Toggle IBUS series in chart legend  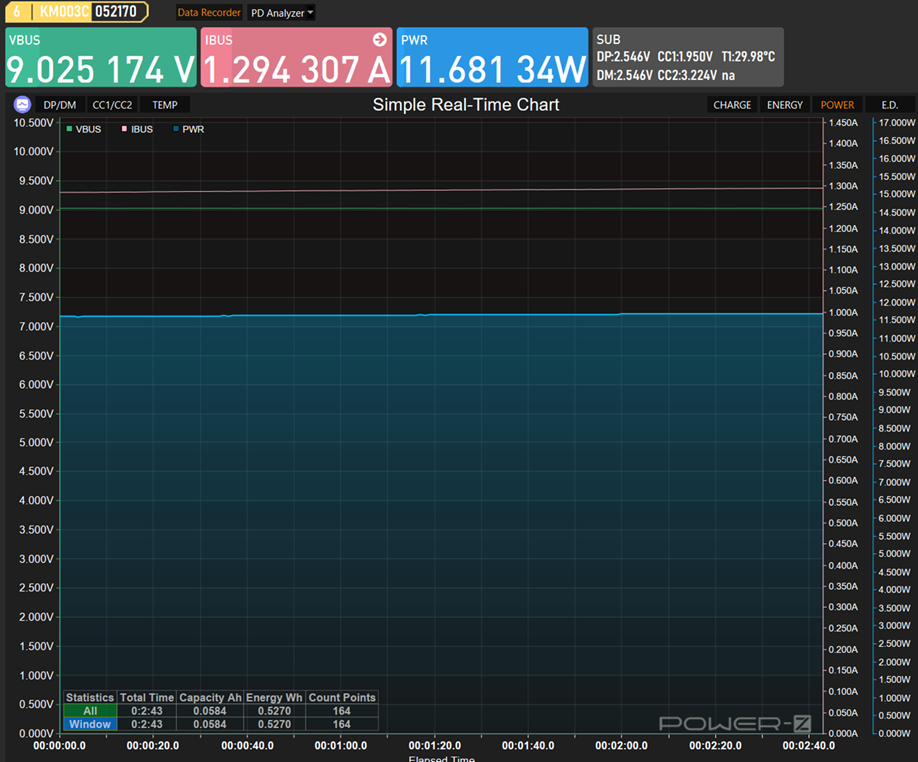pos(137,129)
